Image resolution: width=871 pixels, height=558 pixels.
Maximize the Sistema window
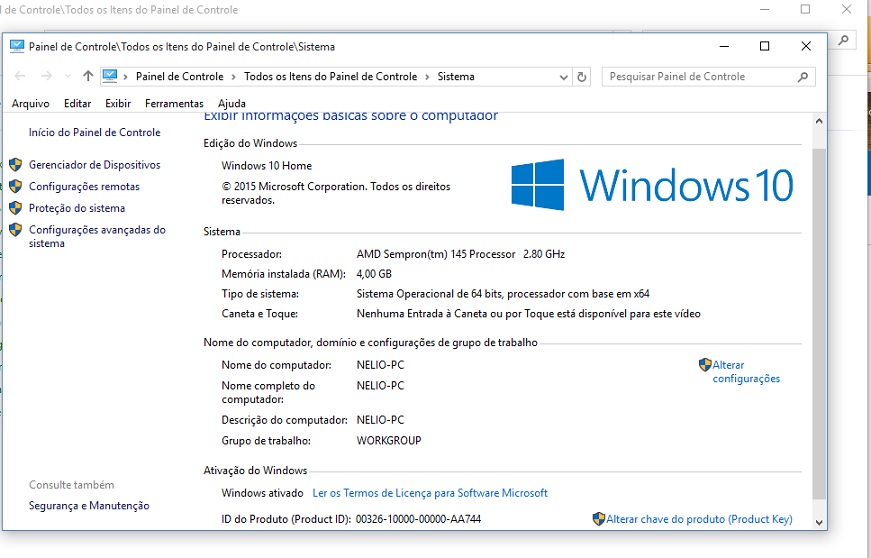pyautogui.click(x=764, y=47)
